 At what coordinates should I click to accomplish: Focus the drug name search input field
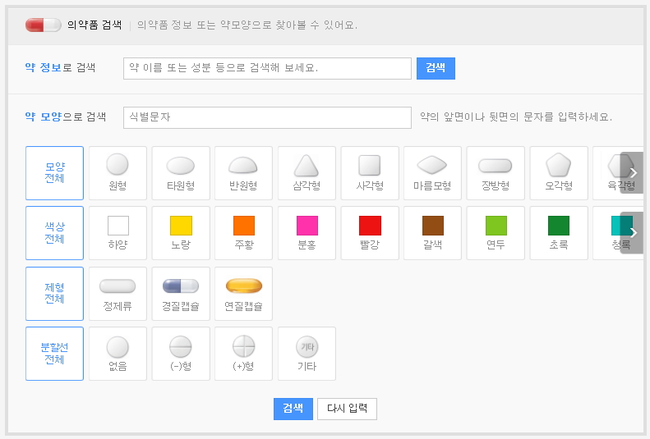click(x=267, y=68)
